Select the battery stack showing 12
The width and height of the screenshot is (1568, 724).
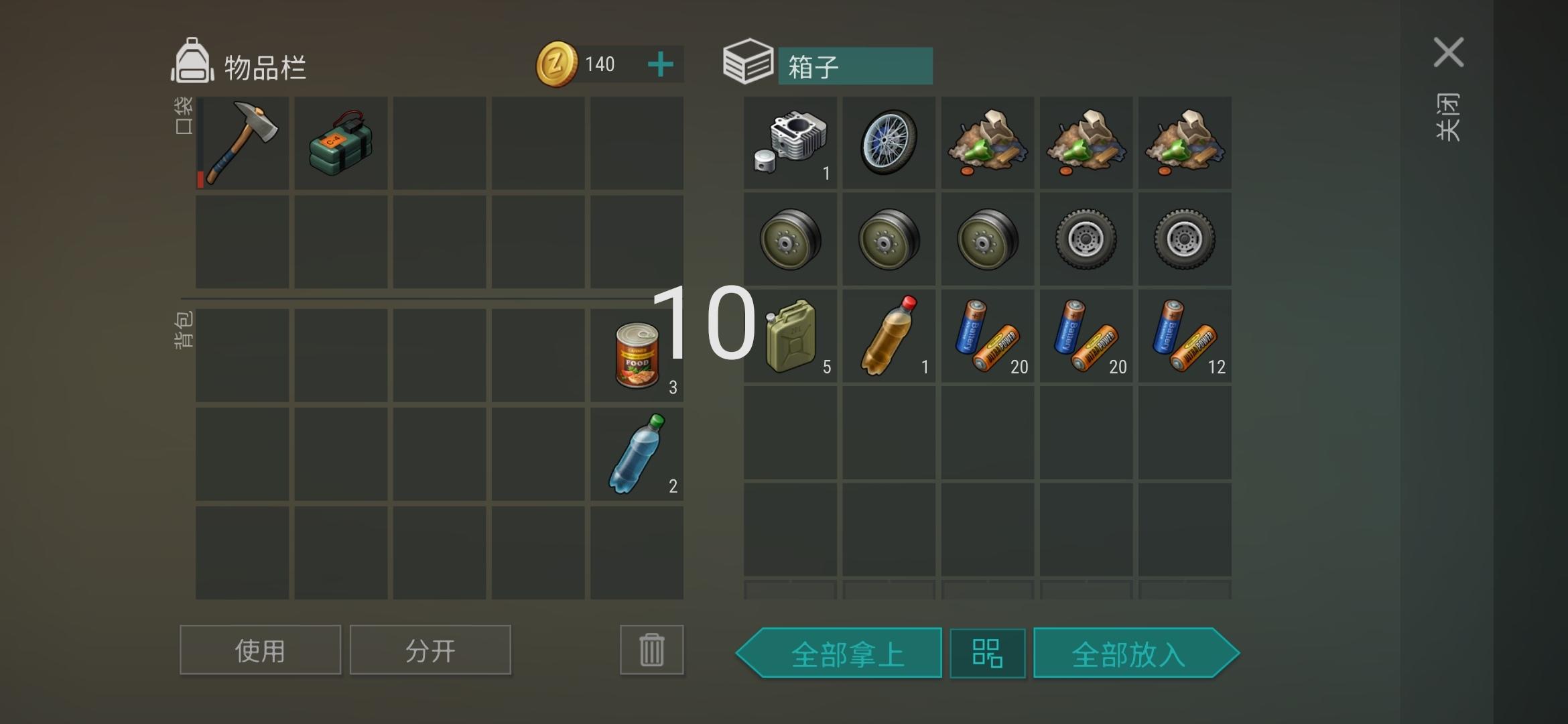coord(1185,336)
